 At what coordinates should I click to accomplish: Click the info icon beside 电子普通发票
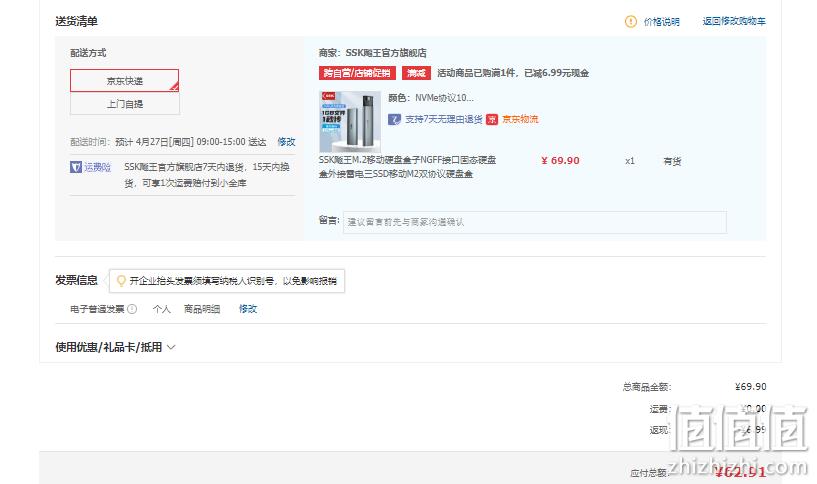click(x=132, y=309)
